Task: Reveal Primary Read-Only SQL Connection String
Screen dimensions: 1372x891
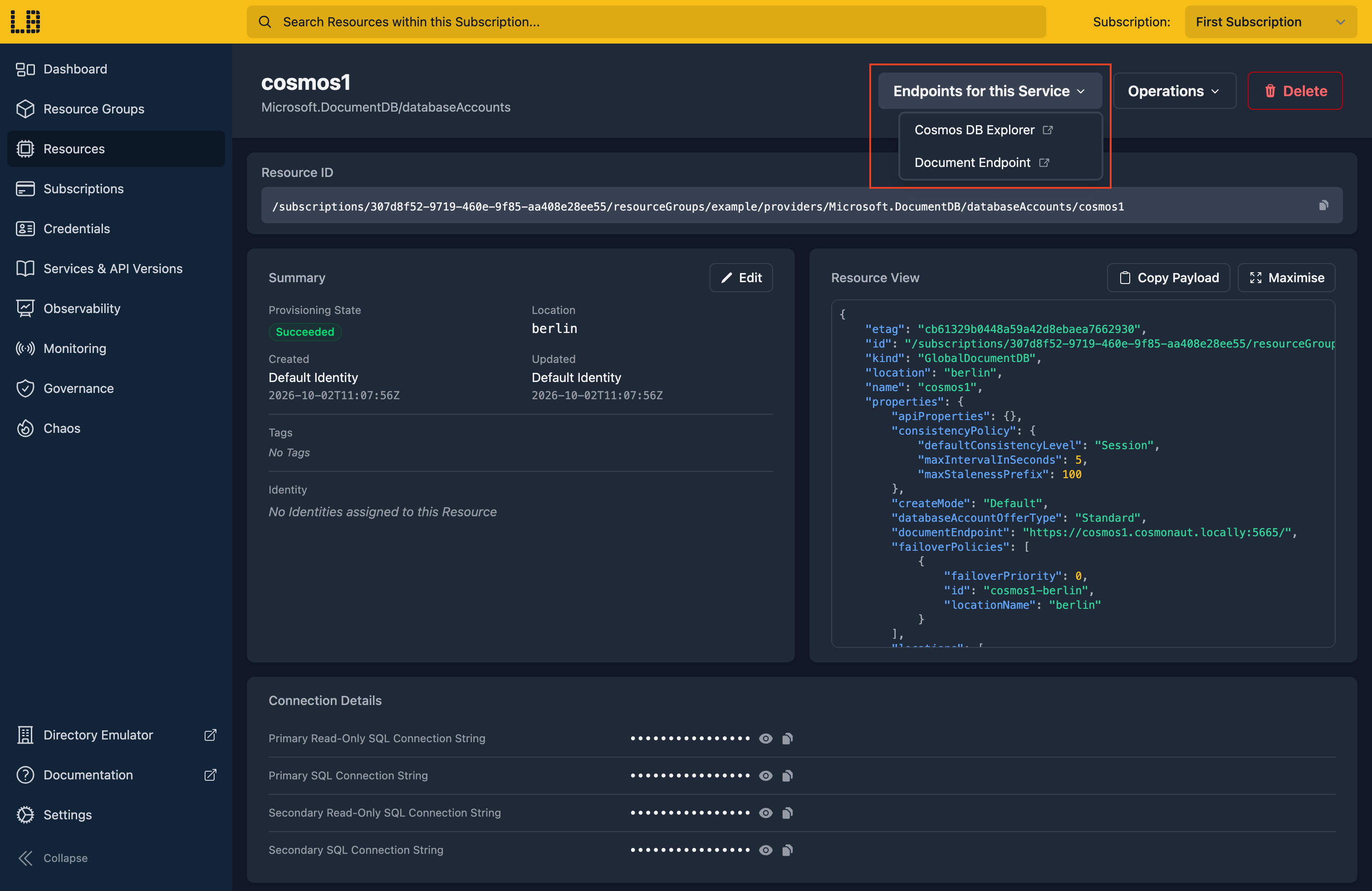Action: 765,738
